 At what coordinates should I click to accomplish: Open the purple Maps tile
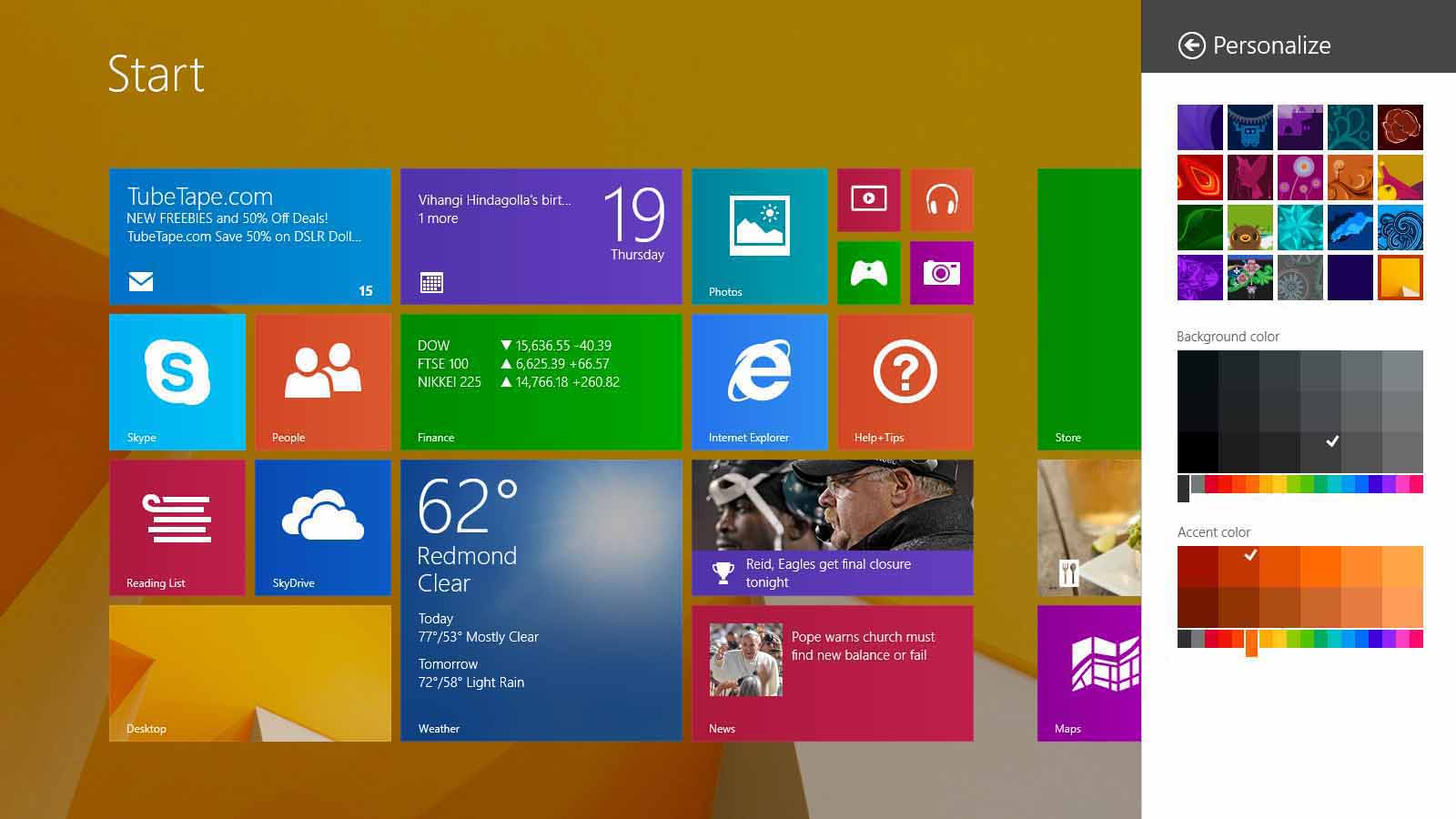(1089, 673)
